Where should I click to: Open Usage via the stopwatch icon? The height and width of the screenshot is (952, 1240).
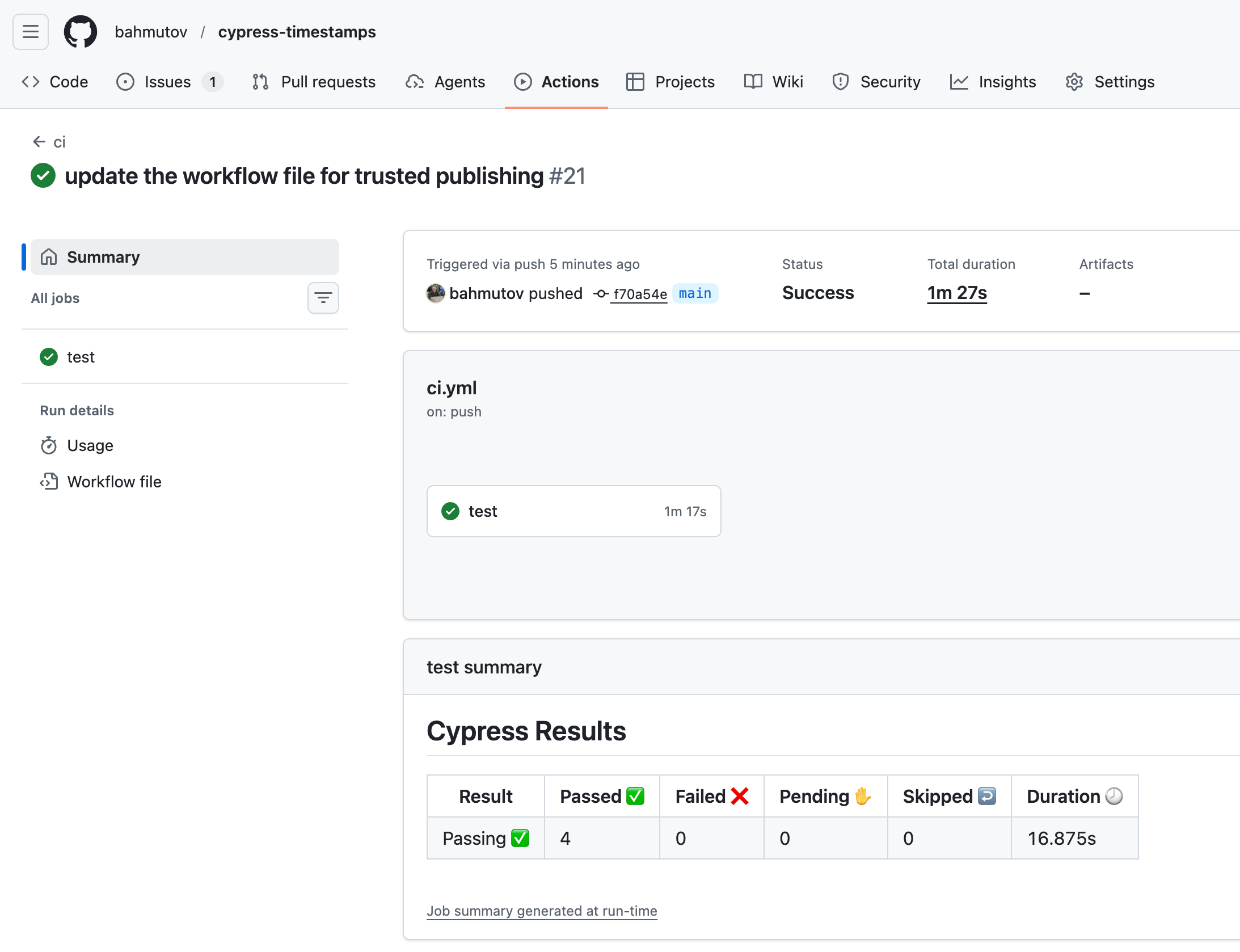click(49, 445)
